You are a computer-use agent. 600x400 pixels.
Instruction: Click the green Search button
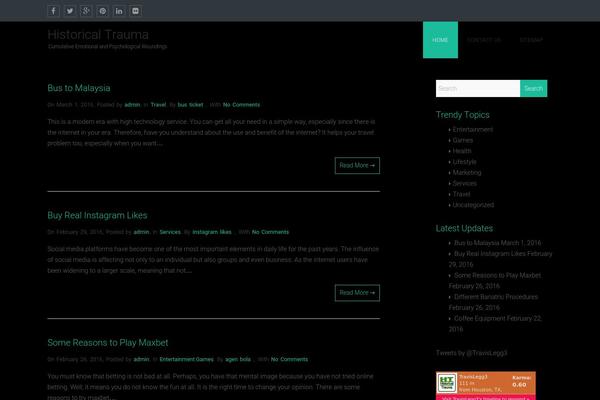pyautogui.click(x=533, y=88)
